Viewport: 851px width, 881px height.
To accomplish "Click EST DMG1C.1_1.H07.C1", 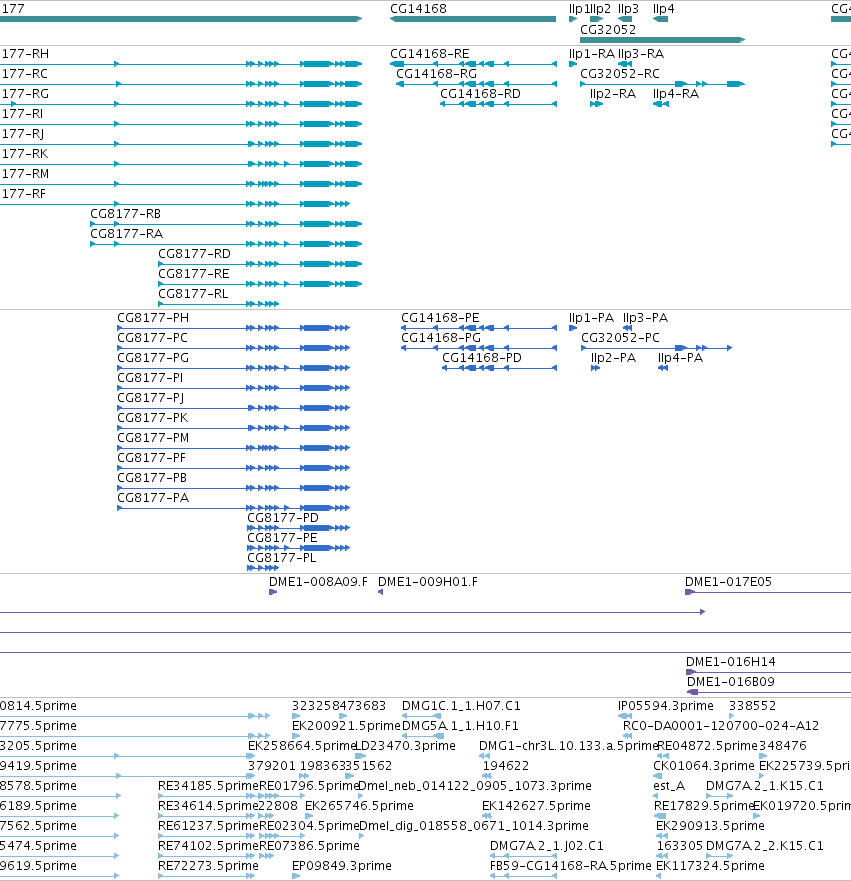I will (x=461, y=706).
